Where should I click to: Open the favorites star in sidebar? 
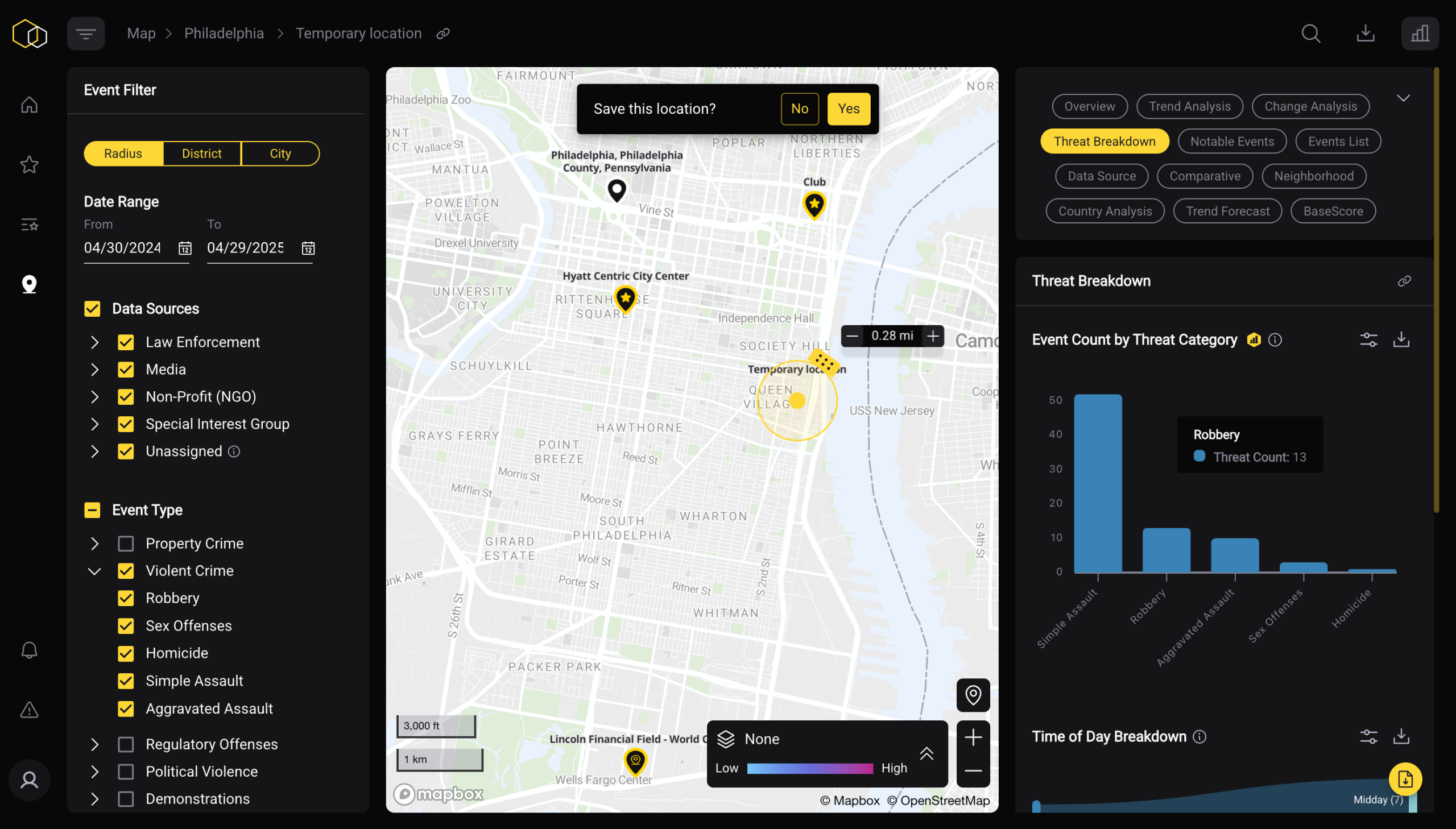[29, 164]
